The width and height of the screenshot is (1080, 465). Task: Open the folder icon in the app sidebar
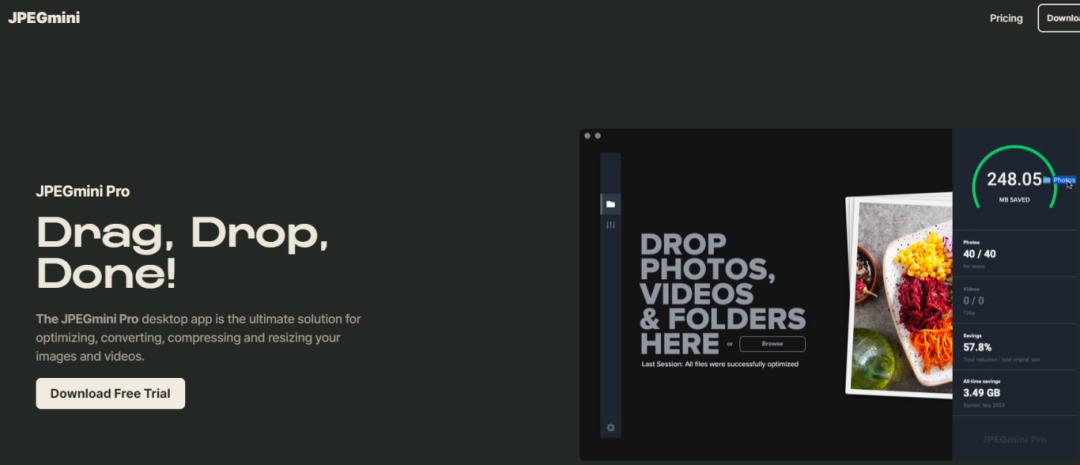pos(610,204)
